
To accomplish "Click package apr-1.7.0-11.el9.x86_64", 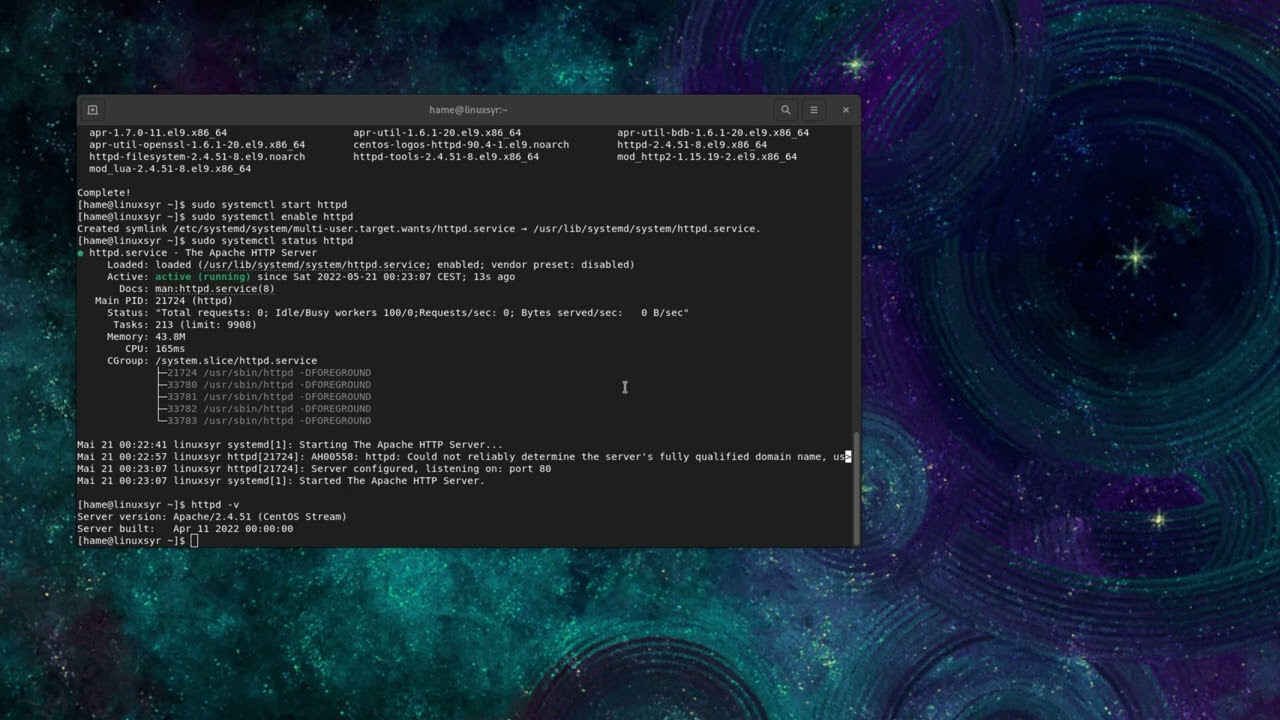I will (158, 133).
